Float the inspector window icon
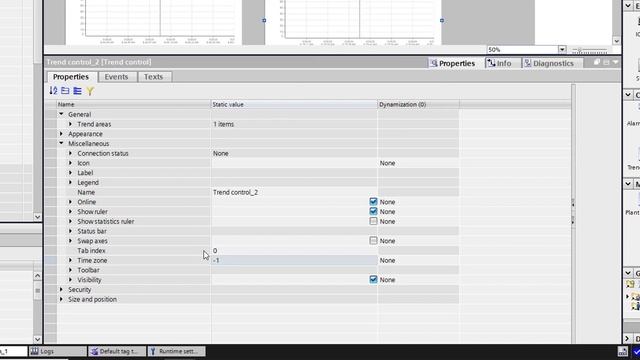 597,62
